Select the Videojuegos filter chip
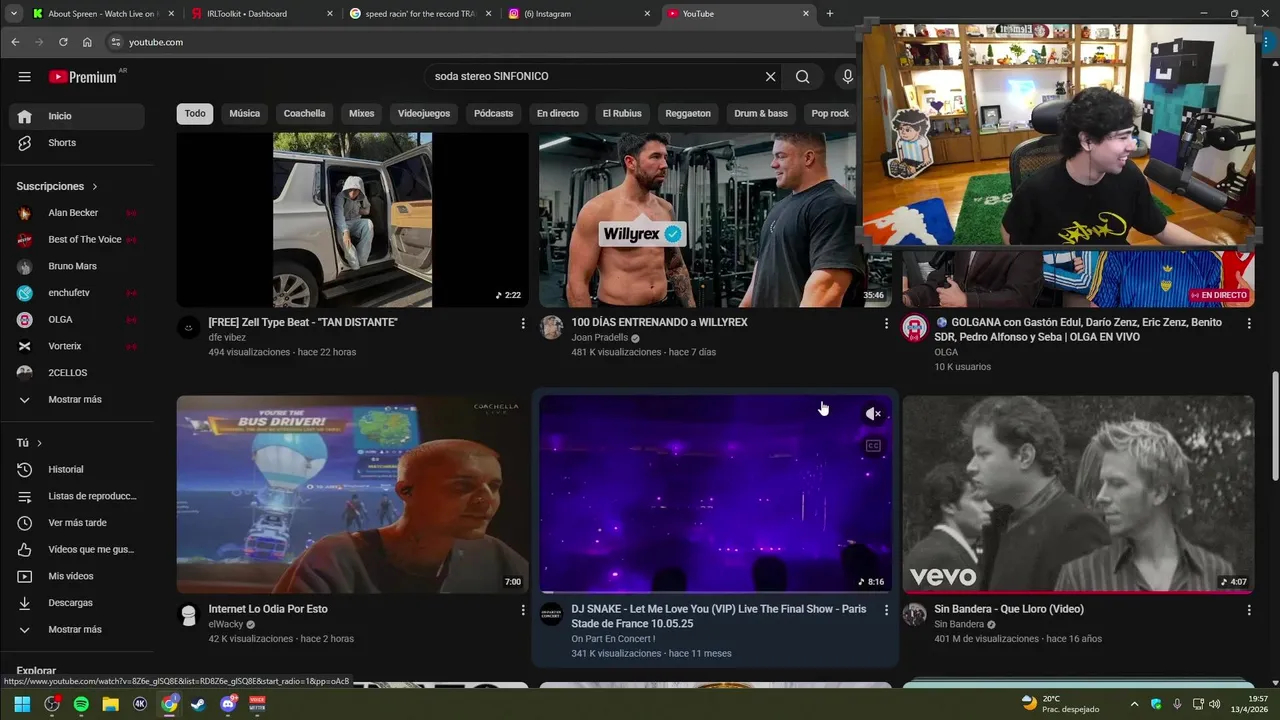 point(424,113)
